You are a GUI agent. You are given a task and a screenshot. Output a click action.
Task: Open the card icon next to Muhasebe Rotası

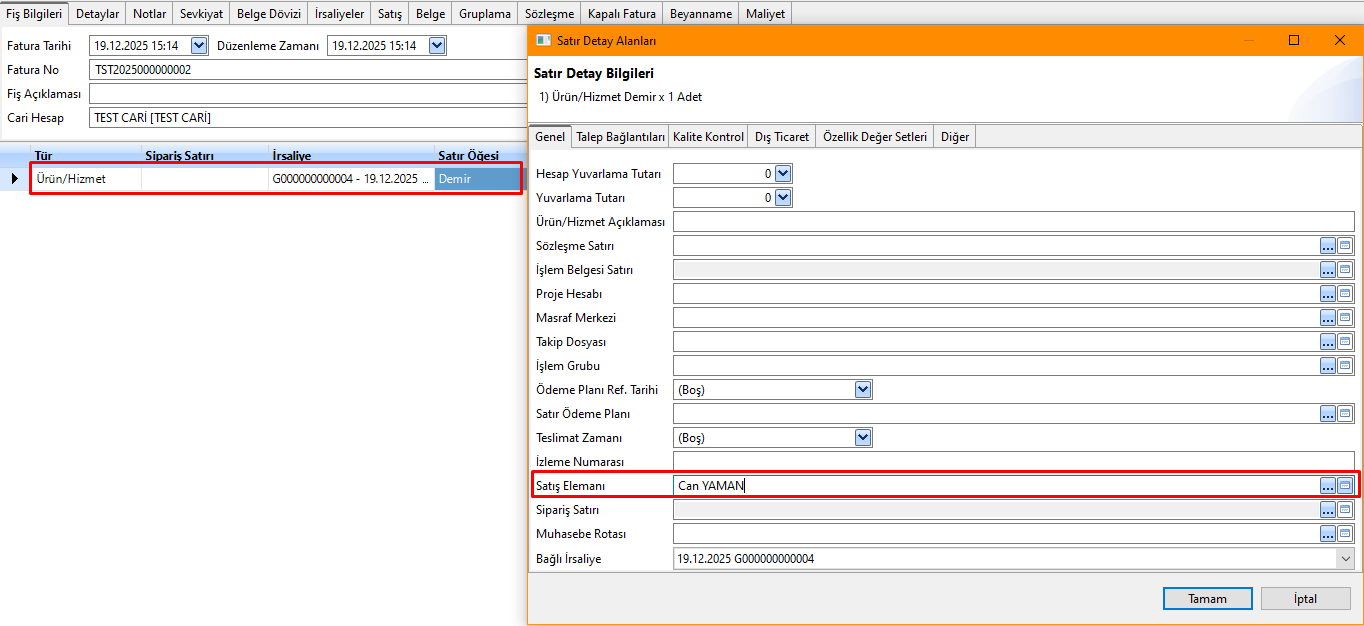(x=1345, y=534)
